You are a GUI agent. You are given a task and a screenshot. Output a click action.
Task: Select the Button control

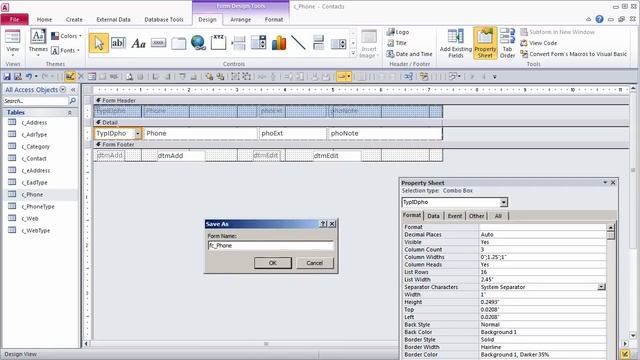[158, 43]
